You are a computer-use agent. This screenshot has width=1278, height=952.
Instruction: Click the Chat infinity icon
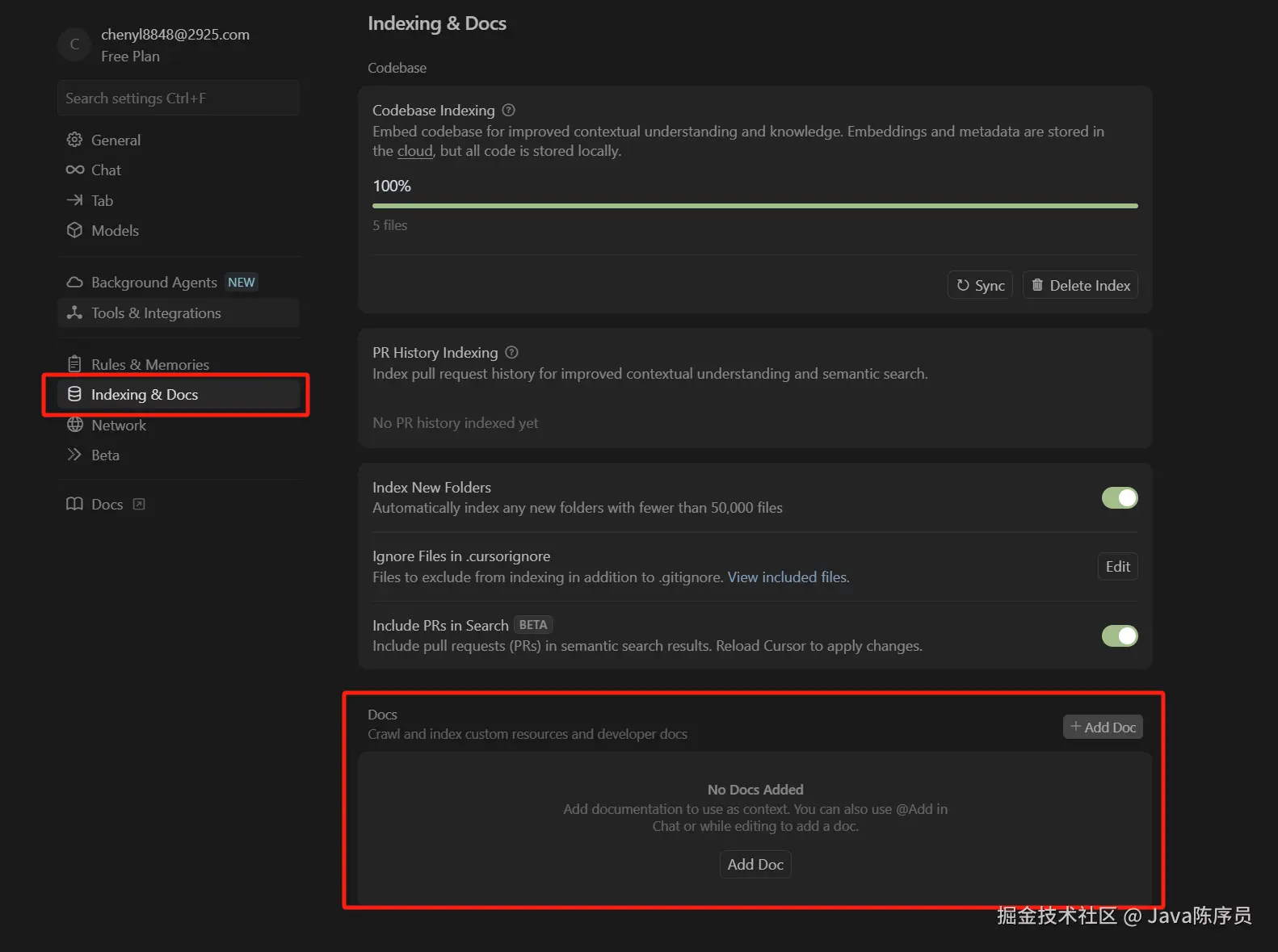(74, 170)
